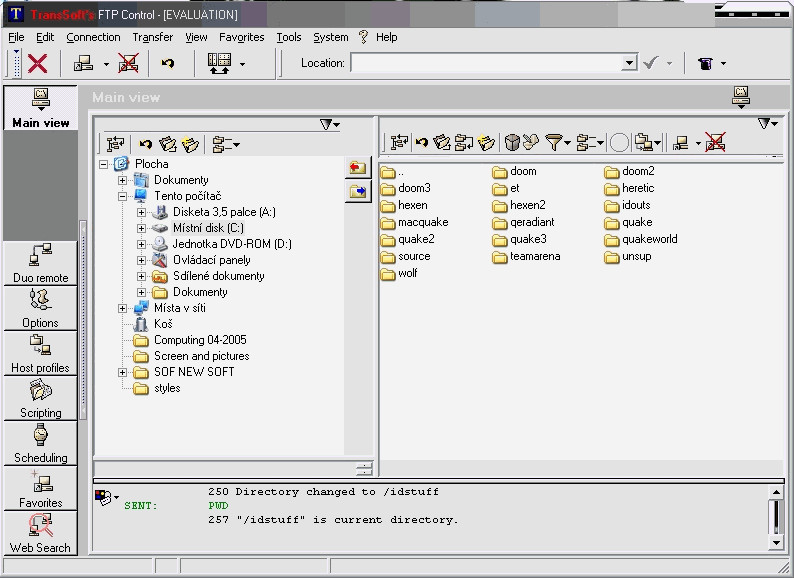The width and height of the screenshot is (794, 578).
Task: Click the connect icon in main toolbar
Action: pos(84,63)
